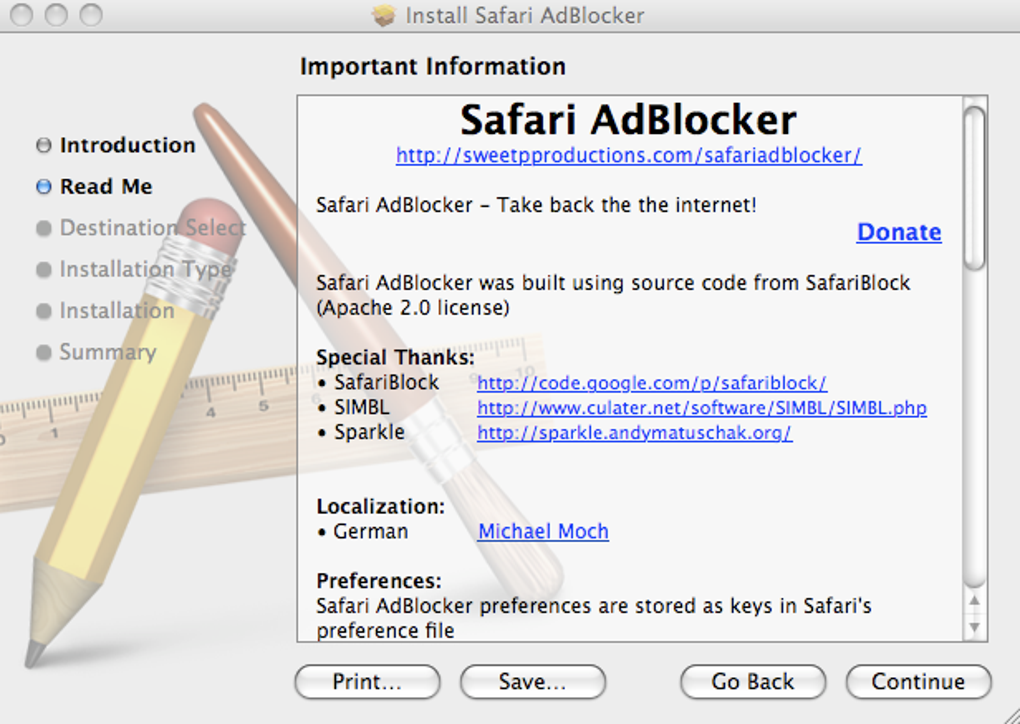Click the Installation step bullet
1020x724 pixels.
point(44,311)
